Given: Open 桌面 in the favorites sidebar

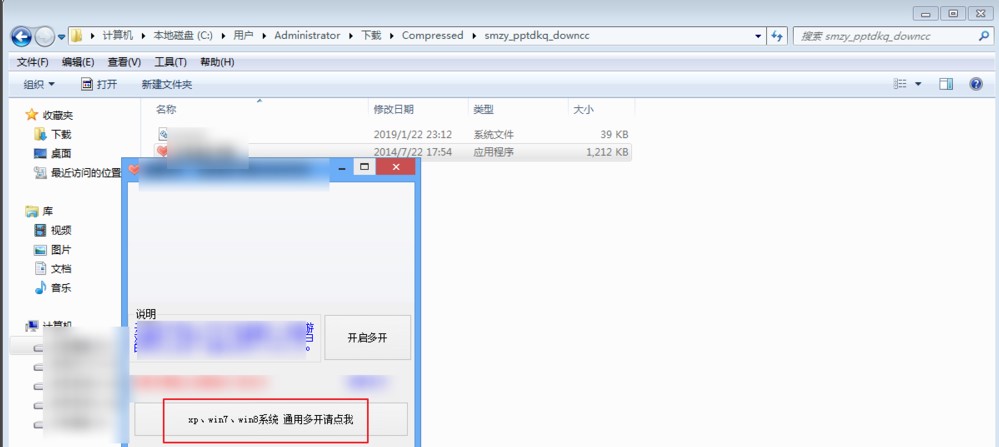Looking at the screenshot, I should (53, 153).
